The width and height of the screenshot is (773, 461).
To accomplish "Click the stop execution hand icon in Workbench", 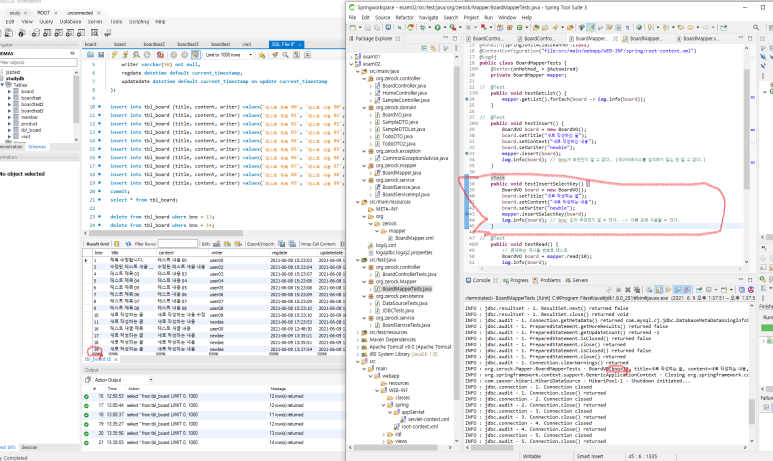I will pos(147,55).
